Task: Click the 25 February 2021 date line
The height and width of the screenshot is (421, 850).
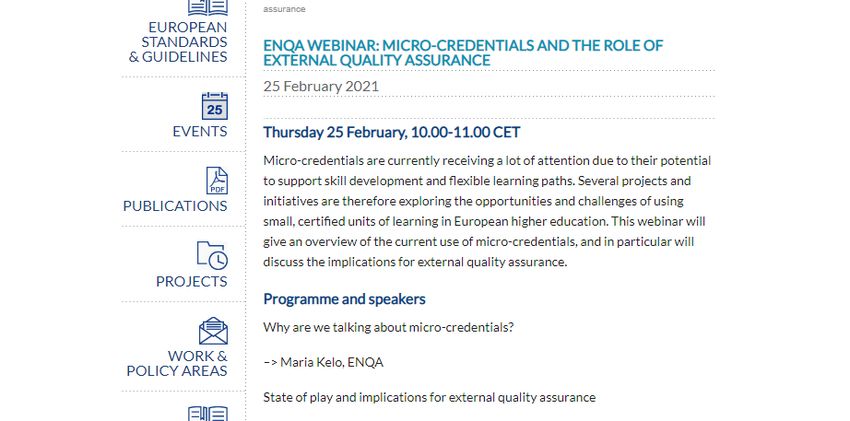Action: 321,86
